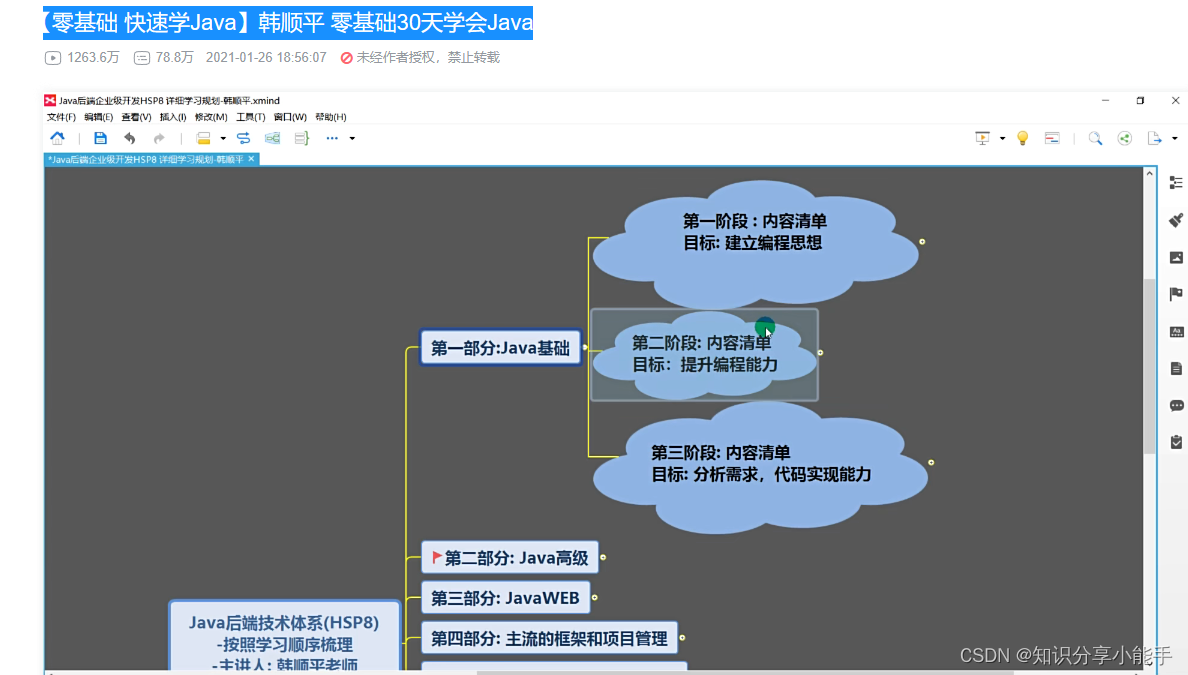Expand the dropdown next to the style icon

pos(222,138)
